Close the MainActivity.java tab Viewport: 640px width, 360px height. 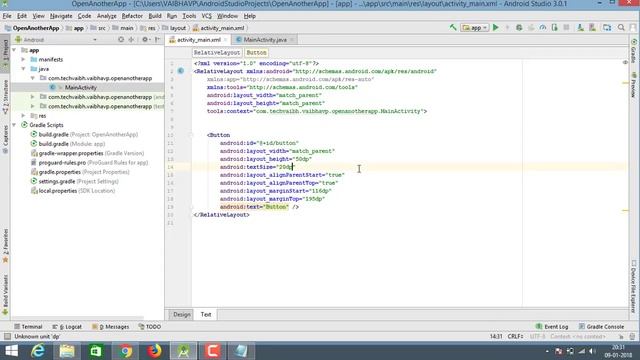pos(291,40)
